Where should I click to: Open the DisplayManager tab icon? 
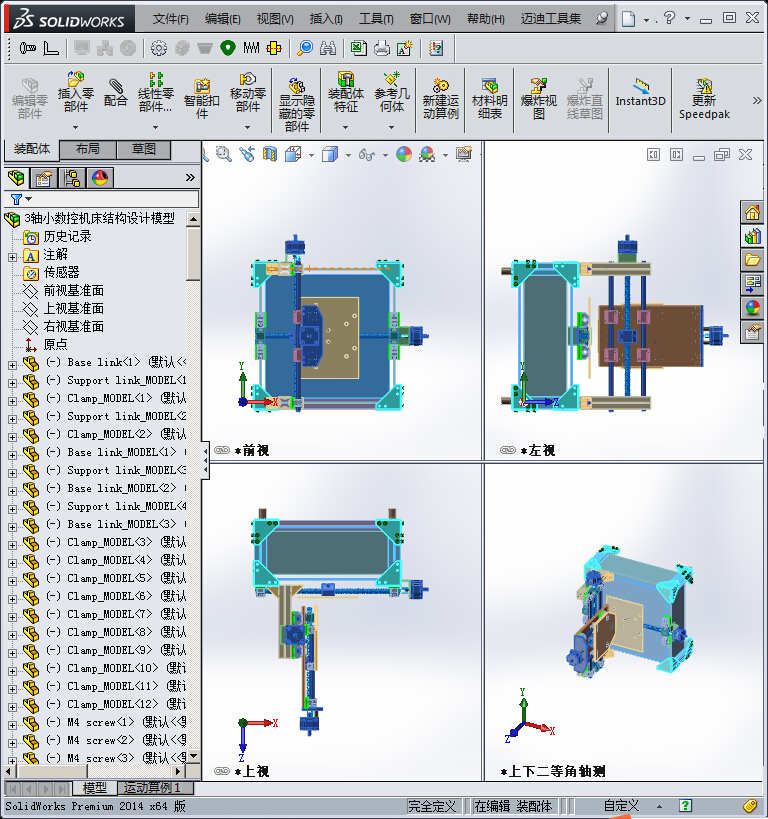(x=100, y=178)
